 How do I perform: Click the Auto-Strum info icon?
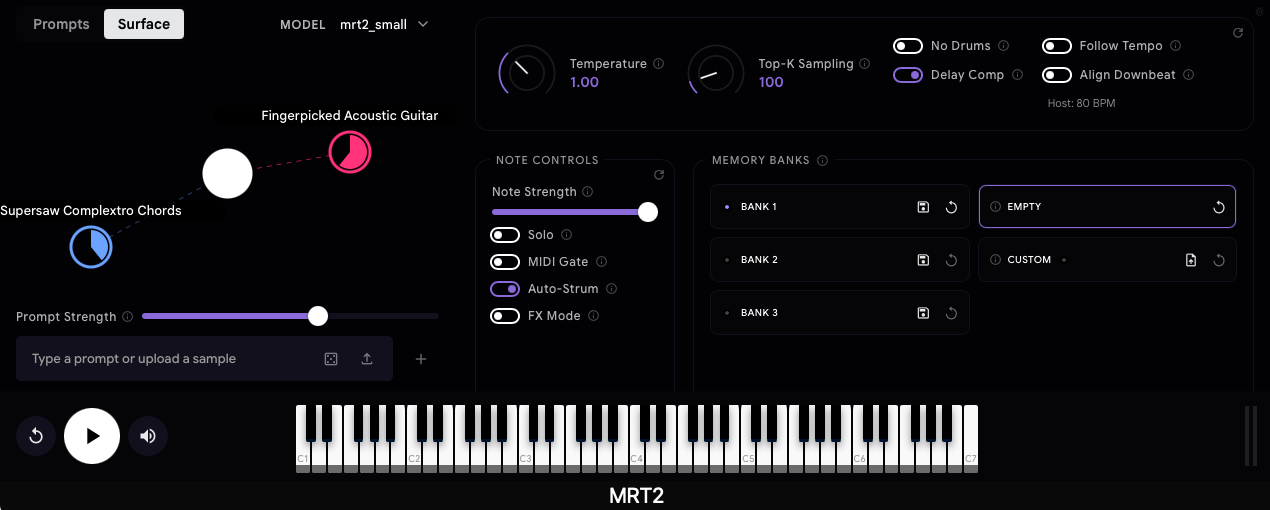point(612,289)
